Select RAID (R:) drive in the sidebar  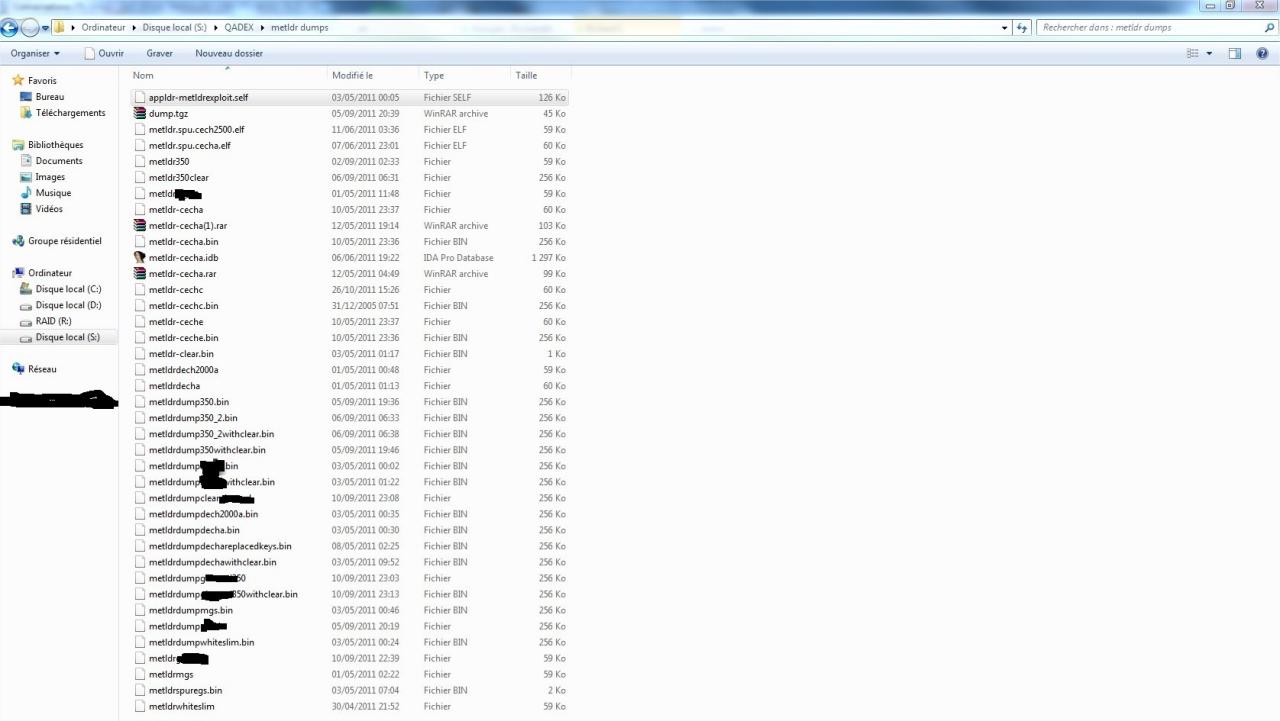point(53,321)
